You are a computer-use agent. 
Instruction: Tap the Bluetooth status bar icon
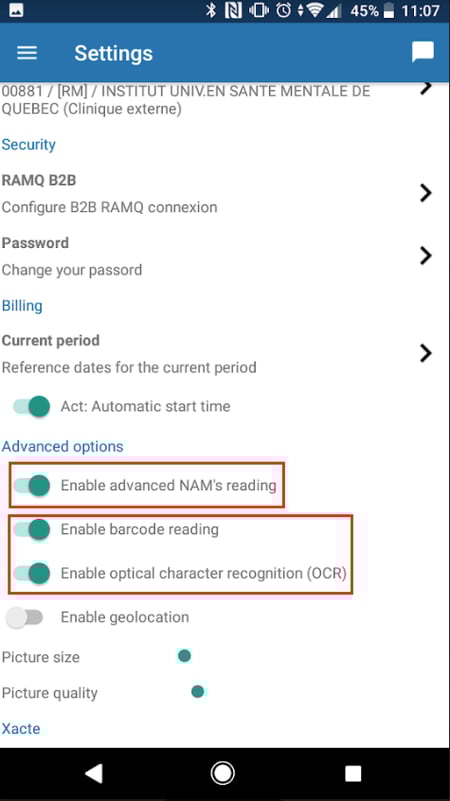(211, 10)
